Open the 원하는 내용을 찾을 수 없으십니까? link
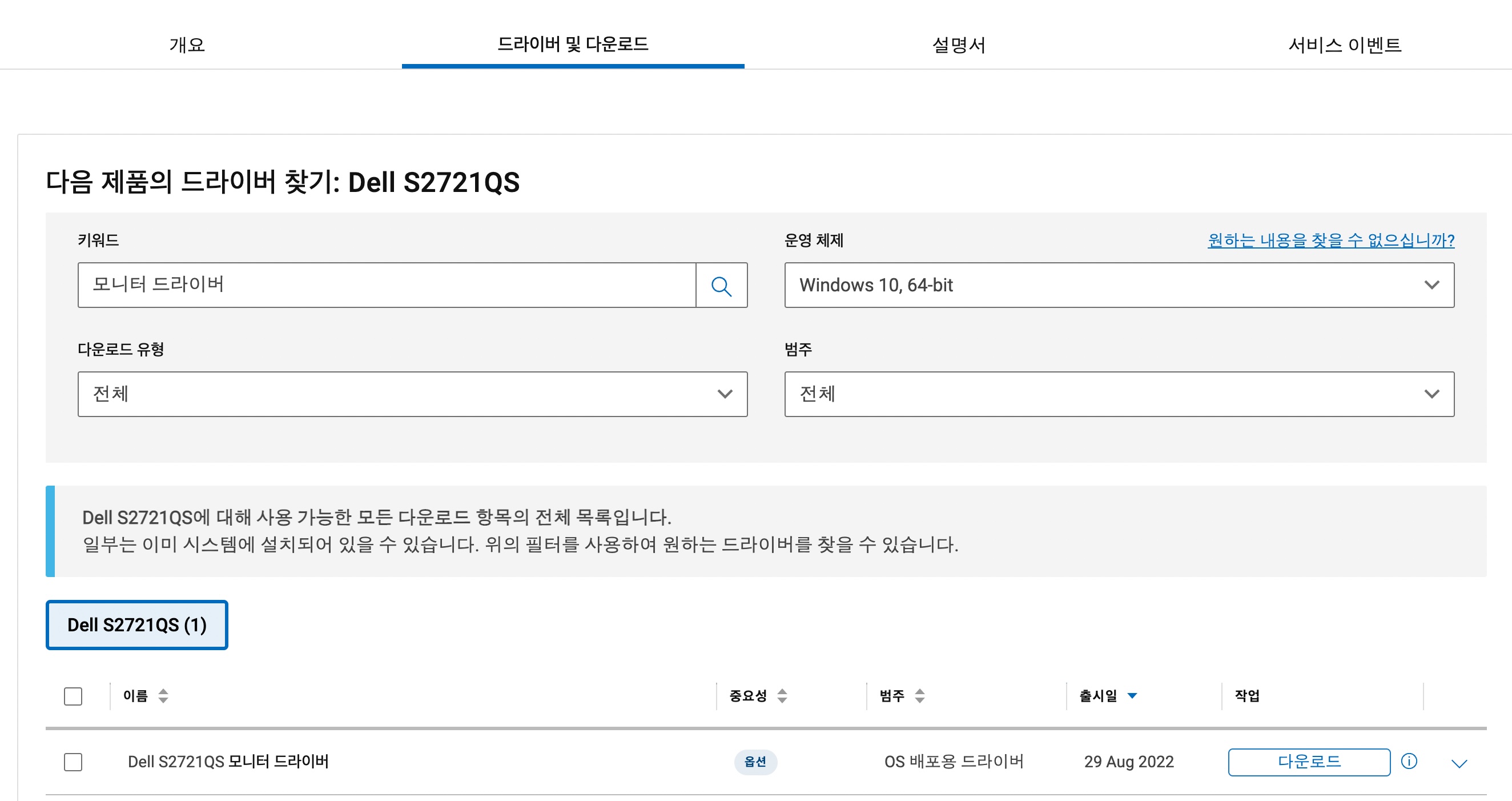 (1330, 240)
